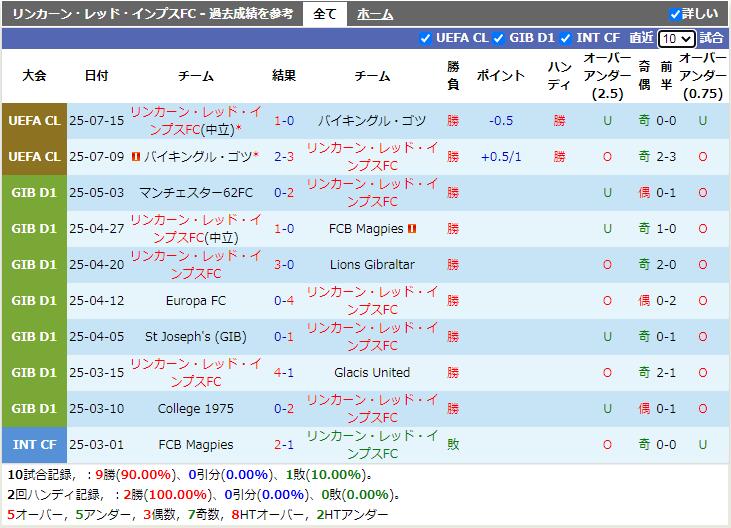This screenshot has width=731, height=528.
Task: Click the オーバーアンダー (0.75) column header
Action: 703,75
